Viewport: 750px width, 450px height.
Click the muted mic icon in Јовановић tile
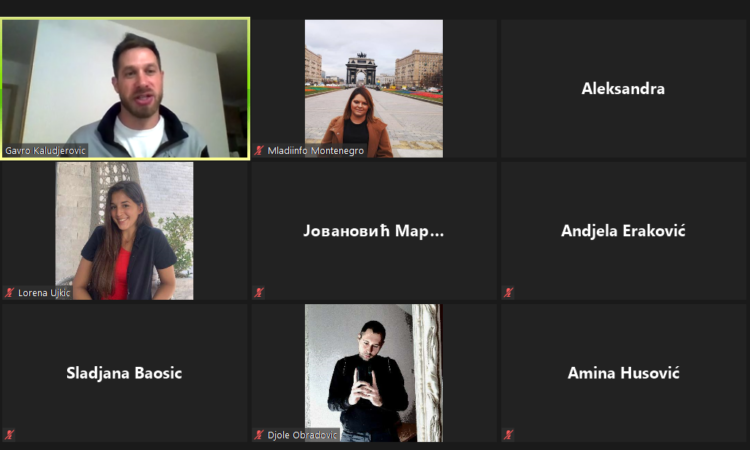[259, 292]
